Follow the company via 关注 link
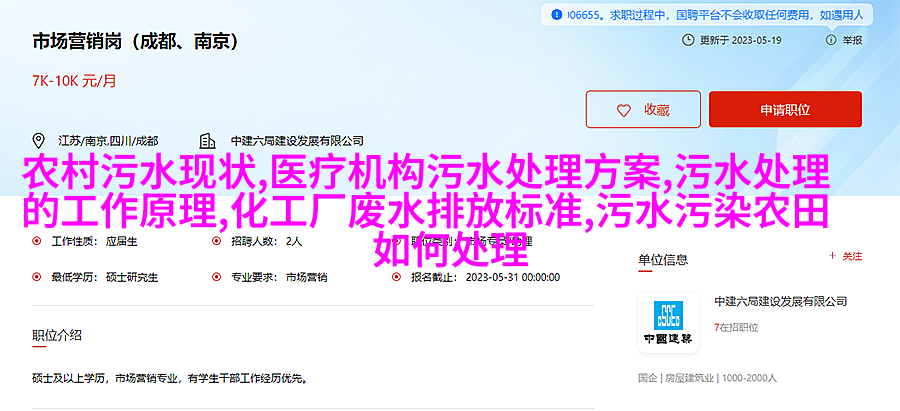This screenshot has width=900, height=411. tap(852, 257)
